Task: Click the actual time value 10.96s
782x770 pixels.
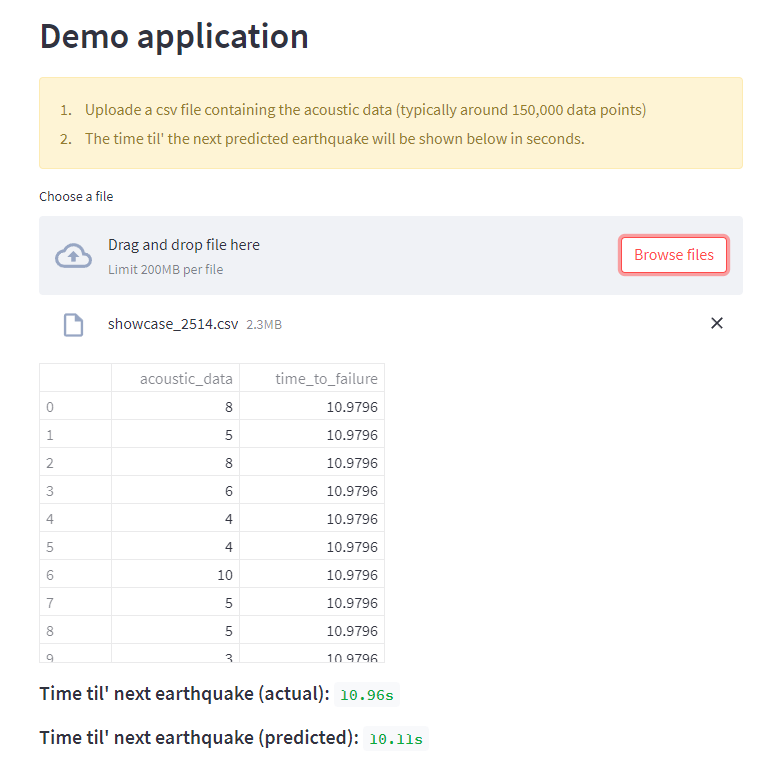Action: [x=368, y=695]
